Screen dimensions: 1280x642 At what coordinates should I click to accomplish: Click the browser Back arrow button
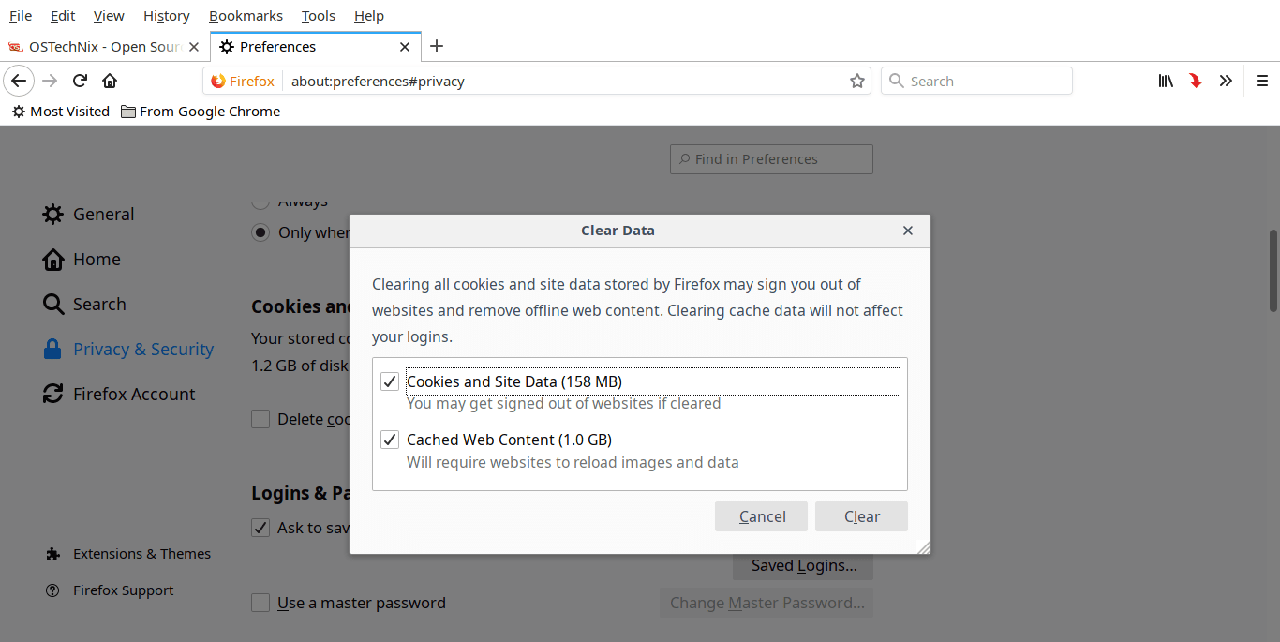pyautogui.click(x=19, y=81)
